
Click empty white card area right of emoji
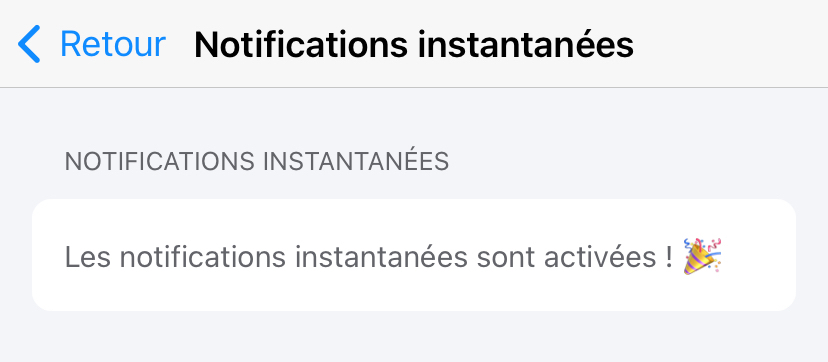758,256
